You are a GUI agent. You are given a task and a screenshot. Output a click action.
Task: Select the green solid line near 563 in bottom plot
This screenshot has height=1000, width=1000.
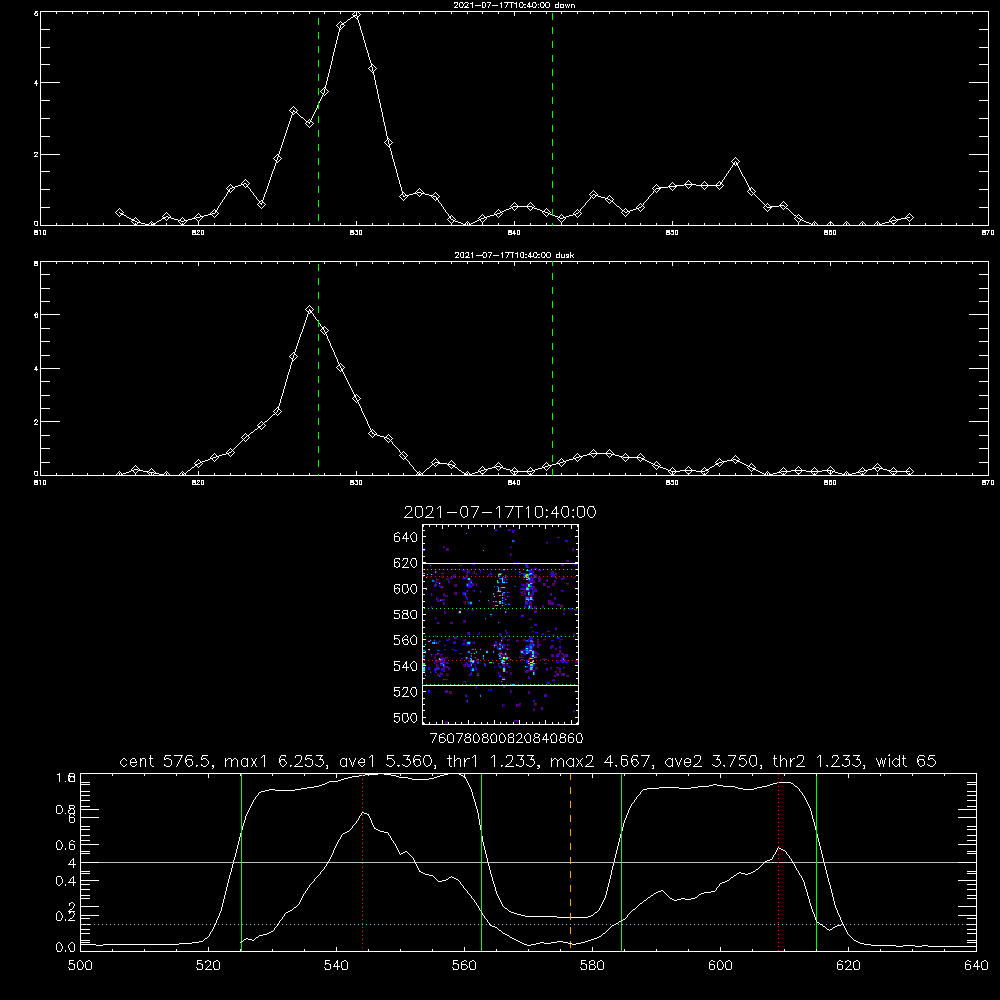(481, 861)
